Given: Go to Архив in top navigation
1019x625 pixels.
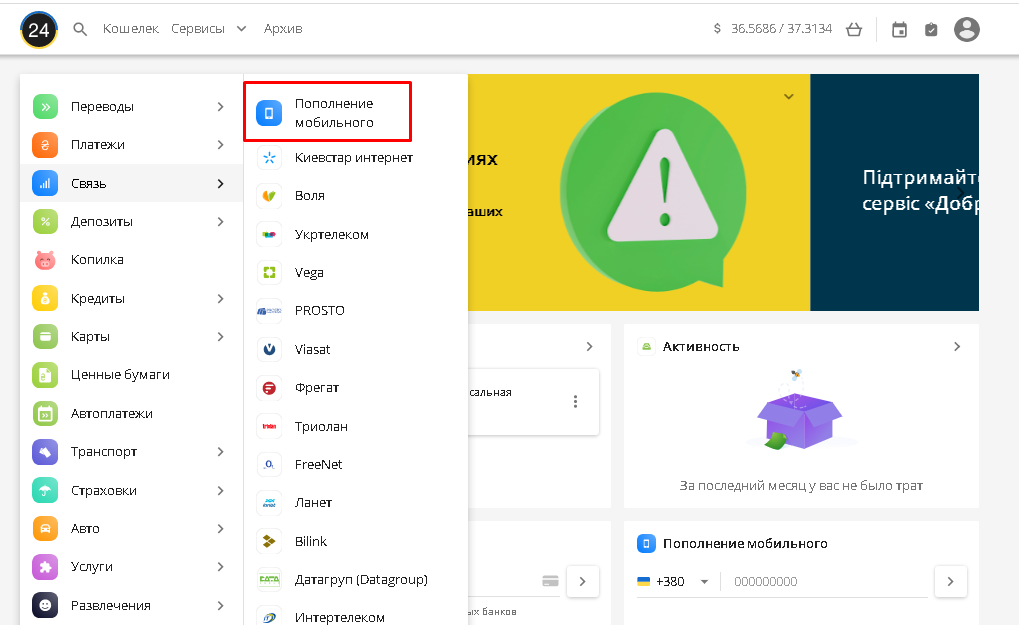Looking at the screenshot, I should pos(283,29).
